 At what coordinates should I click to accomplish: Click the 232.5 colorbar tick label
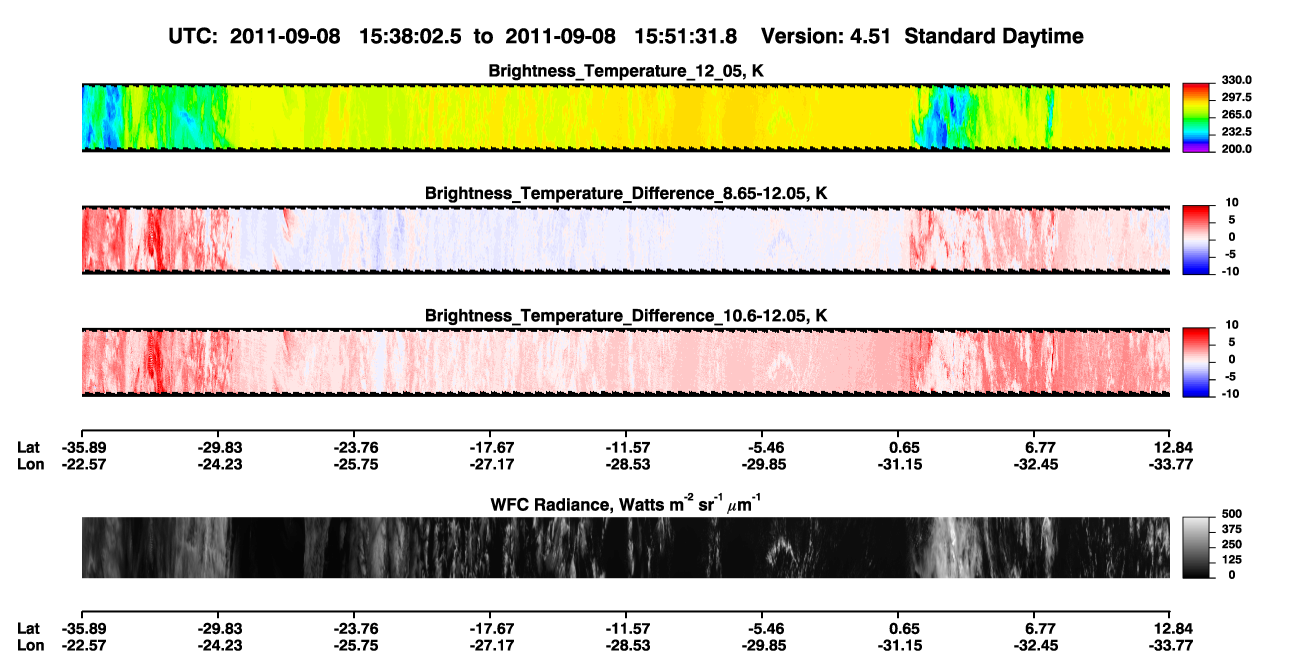click(x=1237, y=131)
